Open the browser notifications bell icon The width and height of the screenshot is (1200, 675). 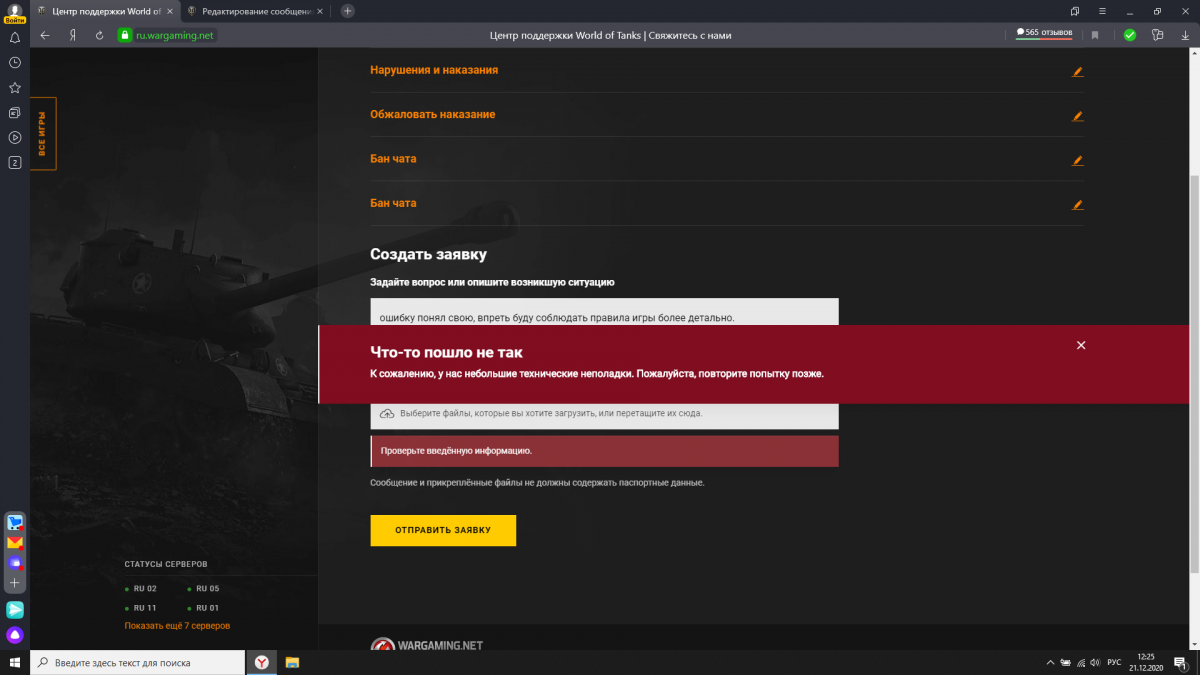(15, 38)
